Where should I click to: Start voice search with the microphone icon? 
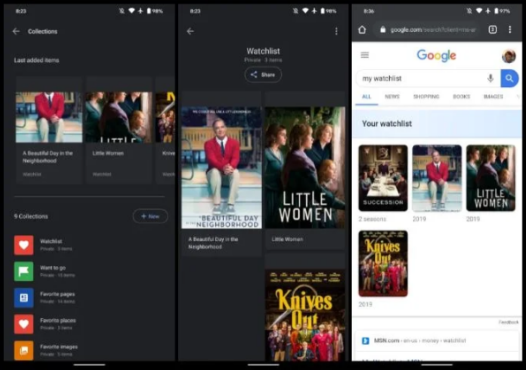pyautogui.click(x=490, y=78)
